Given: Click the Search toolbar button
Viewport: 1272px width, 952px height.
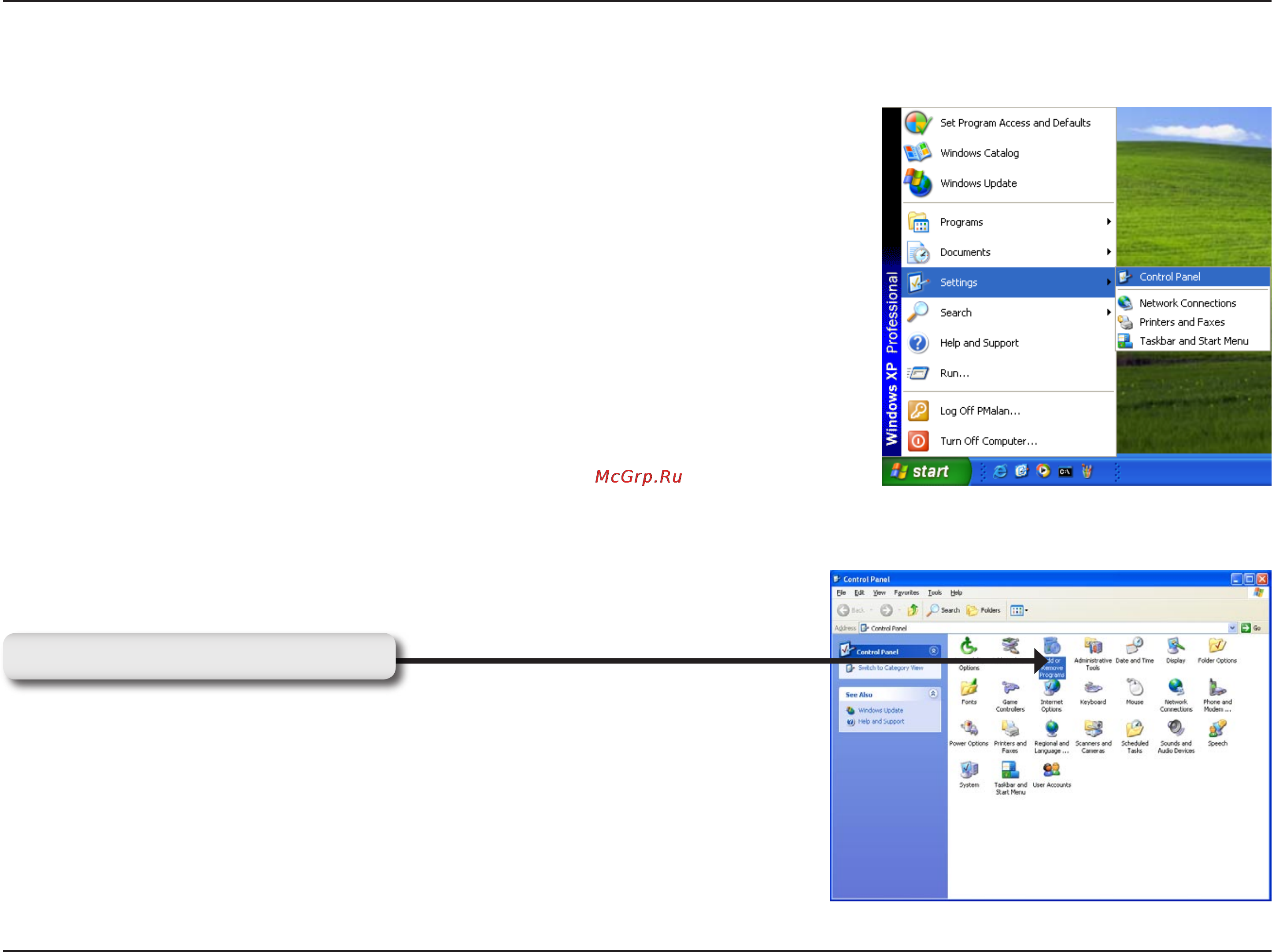Looking at the screenshot, I should pyautogui.click(x=943, y=610).
